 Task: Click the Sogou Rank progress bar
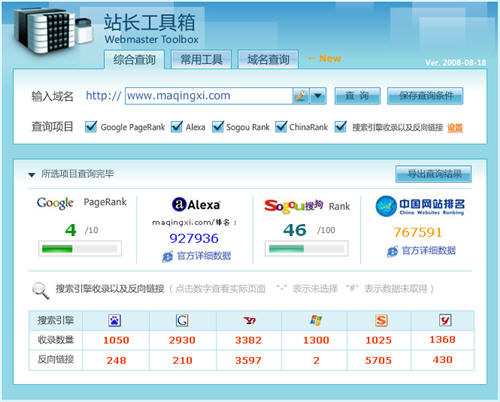[306, 249]
